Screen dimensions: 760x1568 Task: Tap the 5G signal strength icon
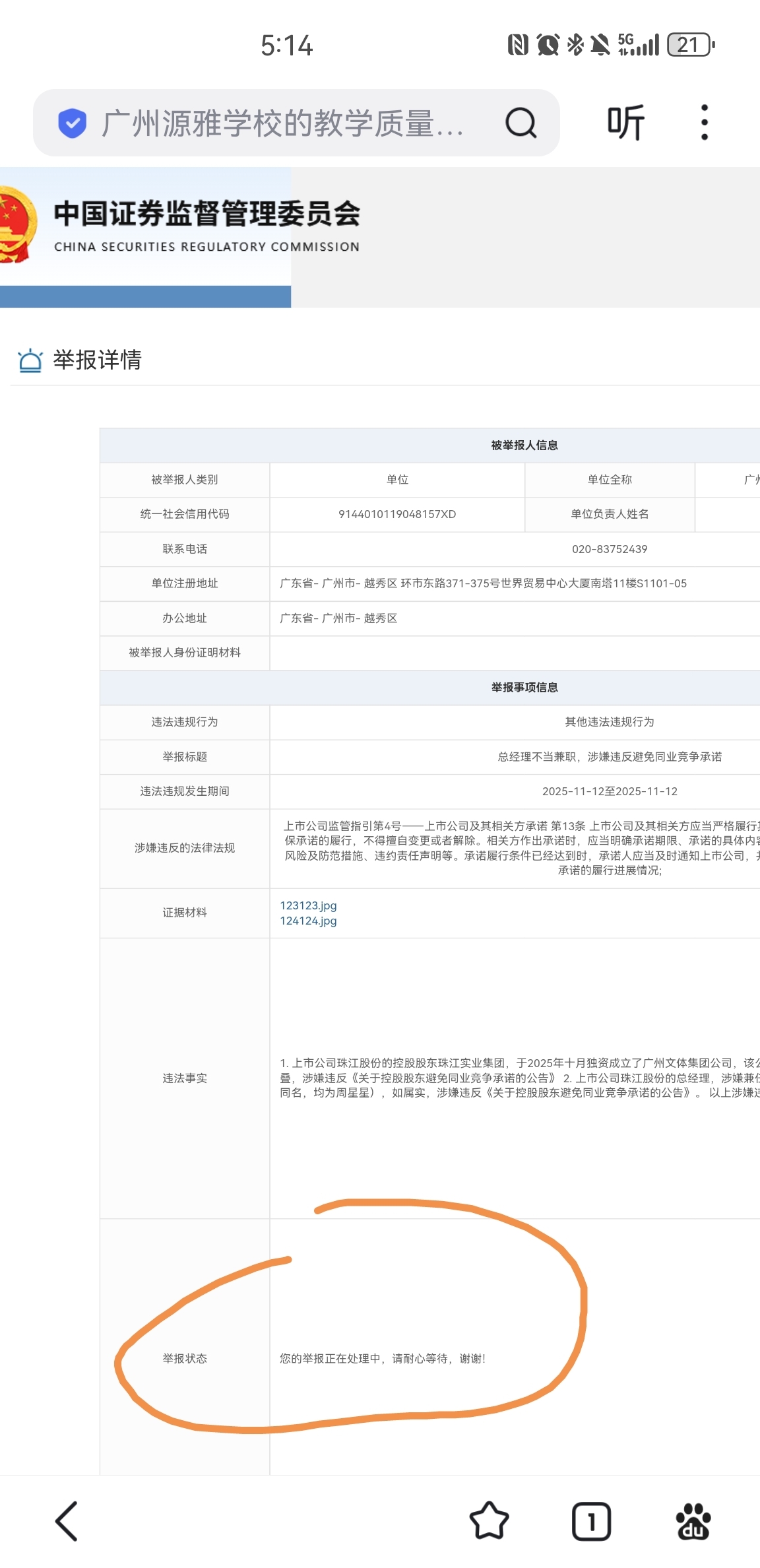click(638, 45)
